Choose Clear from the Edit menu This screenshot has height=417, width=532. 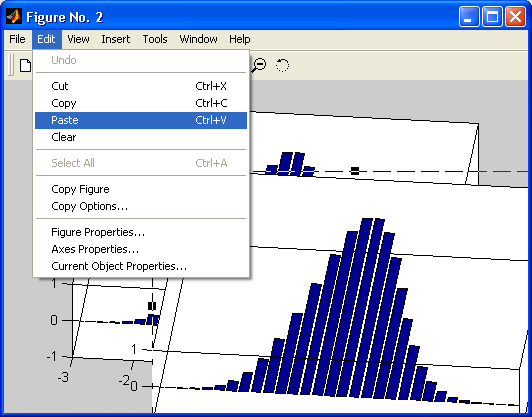point(141,137)
